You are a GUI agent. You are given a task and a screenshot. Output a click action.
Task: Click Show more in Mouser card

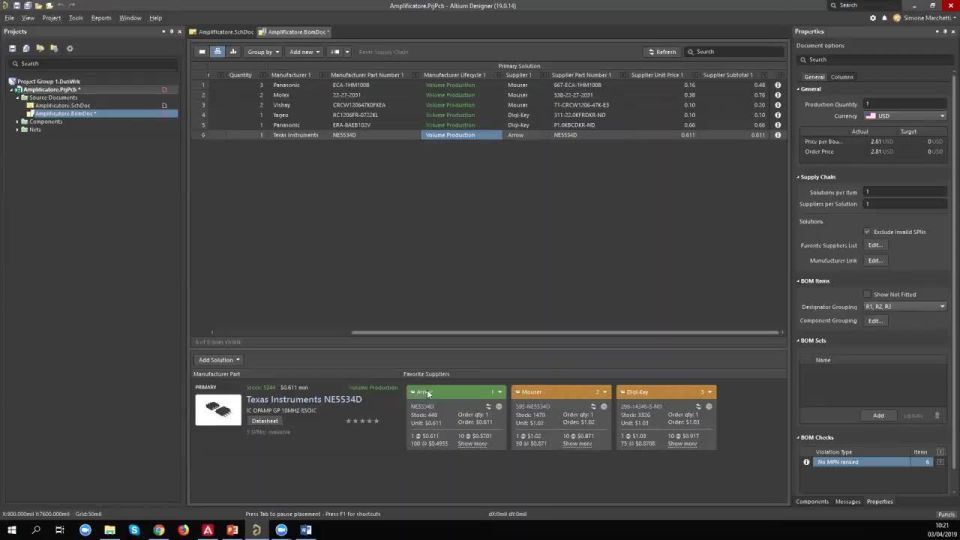(x=577, y=444)
